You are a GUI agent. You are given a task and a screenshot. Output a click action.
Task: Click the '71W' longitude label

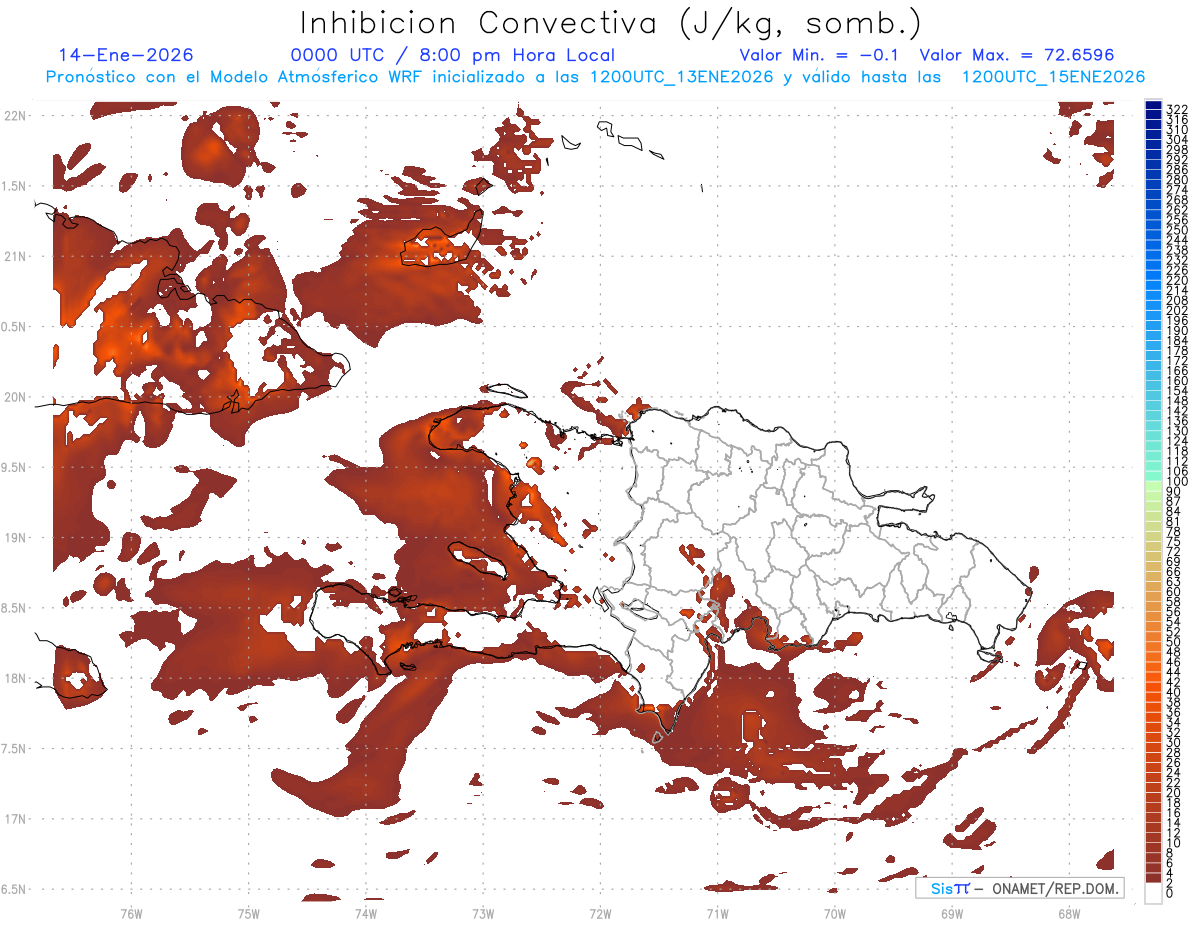pos(717,914)
